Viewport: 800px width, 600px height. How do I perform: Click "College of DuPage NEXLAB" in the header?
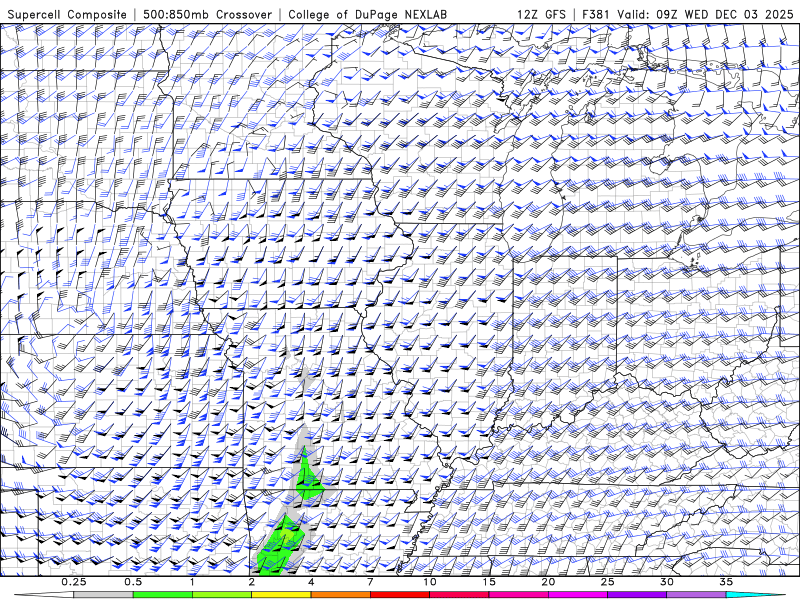(x=367, y=14)
